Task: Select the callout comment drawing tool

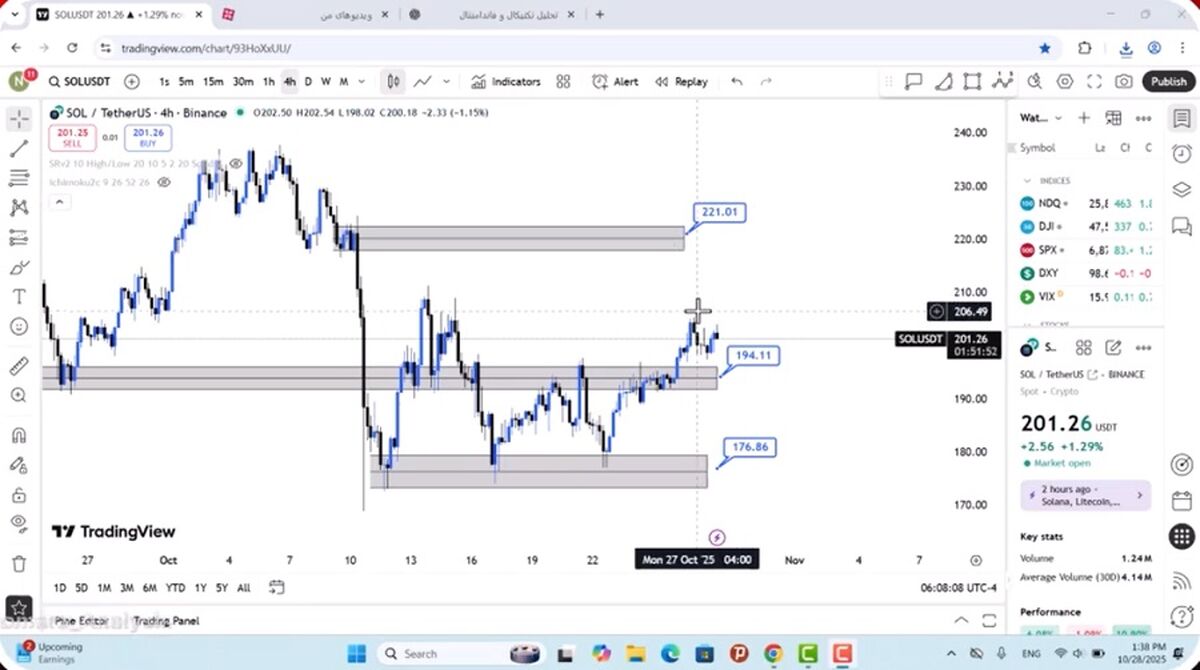Action: pos(913,82)
